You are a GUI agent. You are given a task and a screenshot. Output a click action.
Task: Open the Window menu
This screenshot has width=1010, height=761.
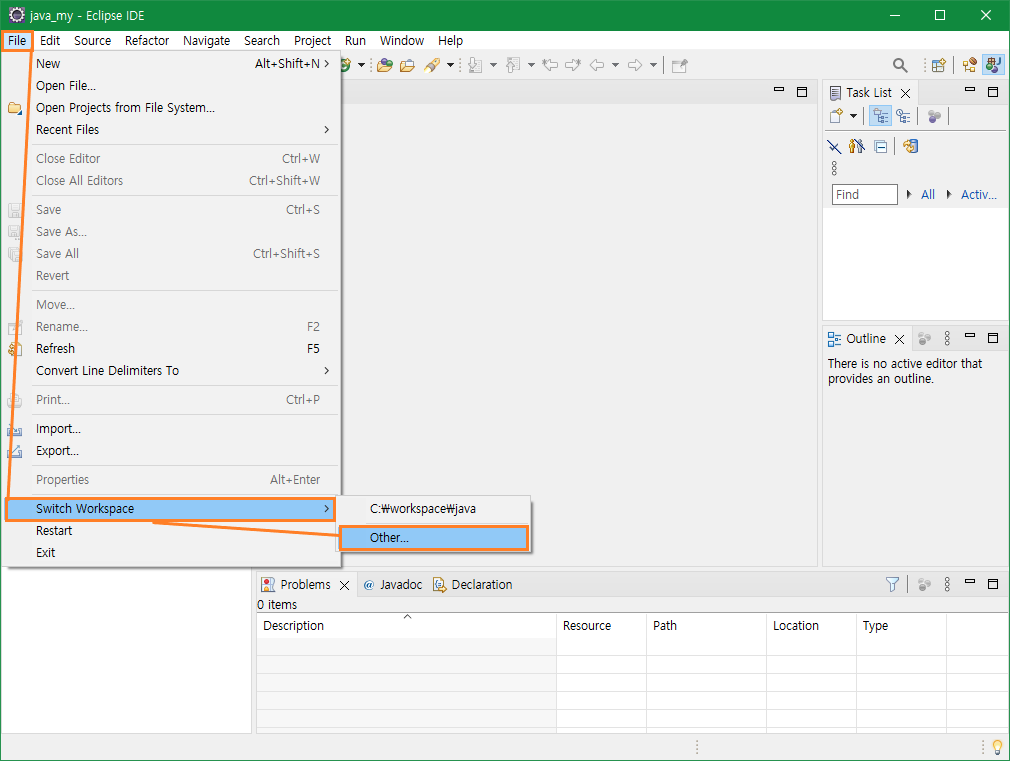(x=402, y=41)
